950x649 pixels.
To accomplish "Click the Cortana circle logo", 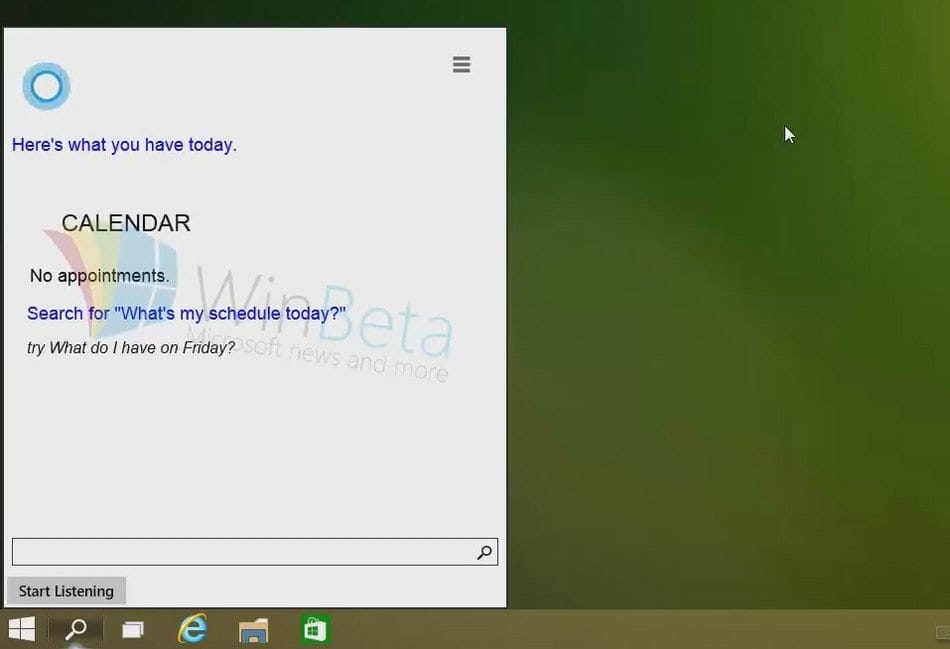I will [47, 86].
